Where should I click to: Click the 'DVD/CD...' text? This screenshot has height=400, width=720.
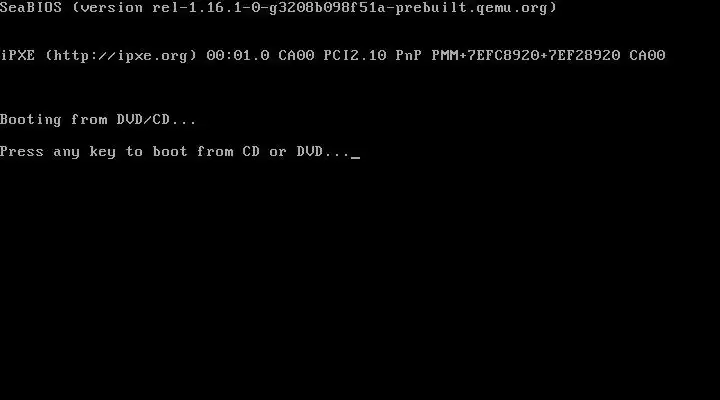point(156,119)
